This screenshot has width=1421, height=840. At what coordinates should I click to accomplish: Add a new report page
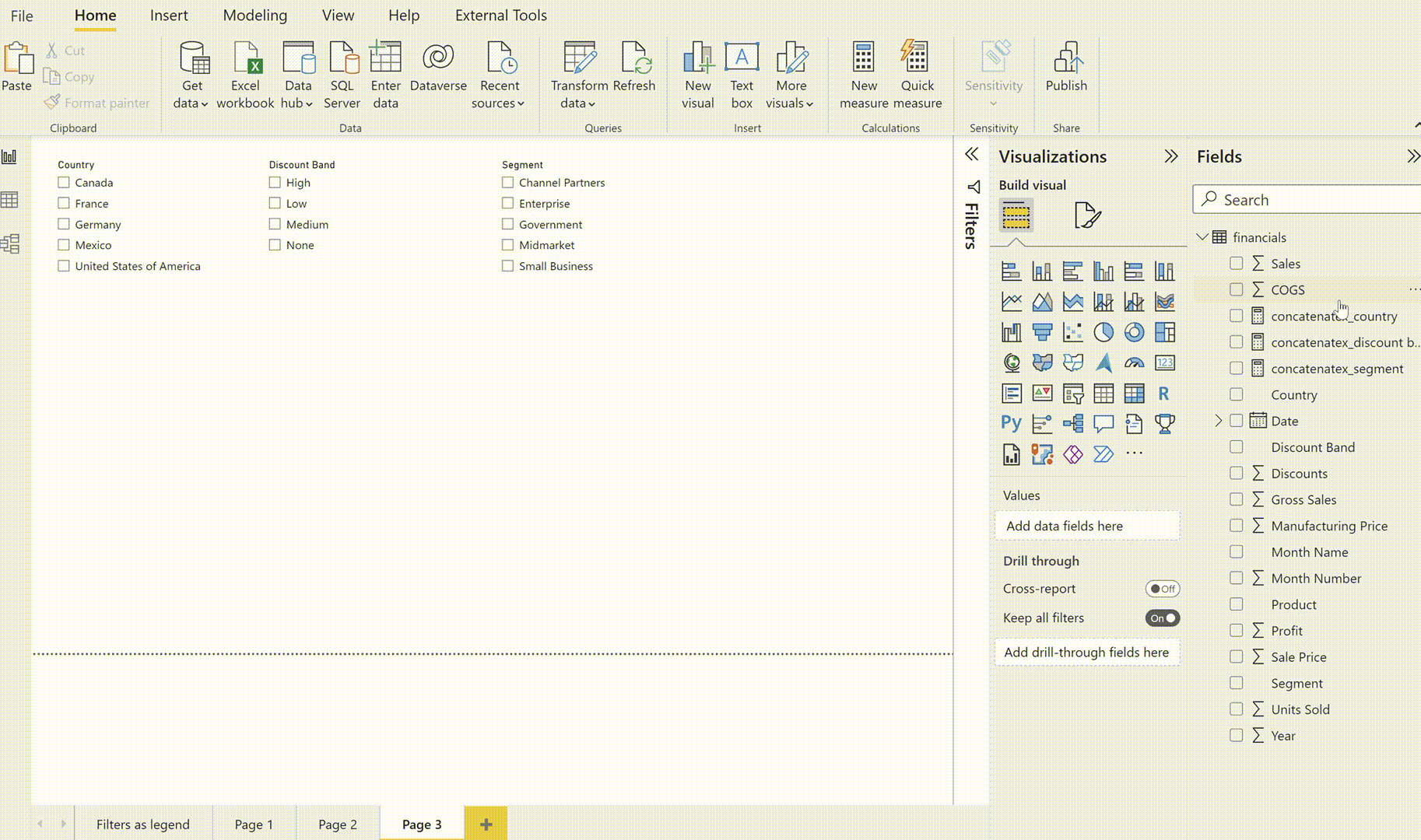(486, 824)
